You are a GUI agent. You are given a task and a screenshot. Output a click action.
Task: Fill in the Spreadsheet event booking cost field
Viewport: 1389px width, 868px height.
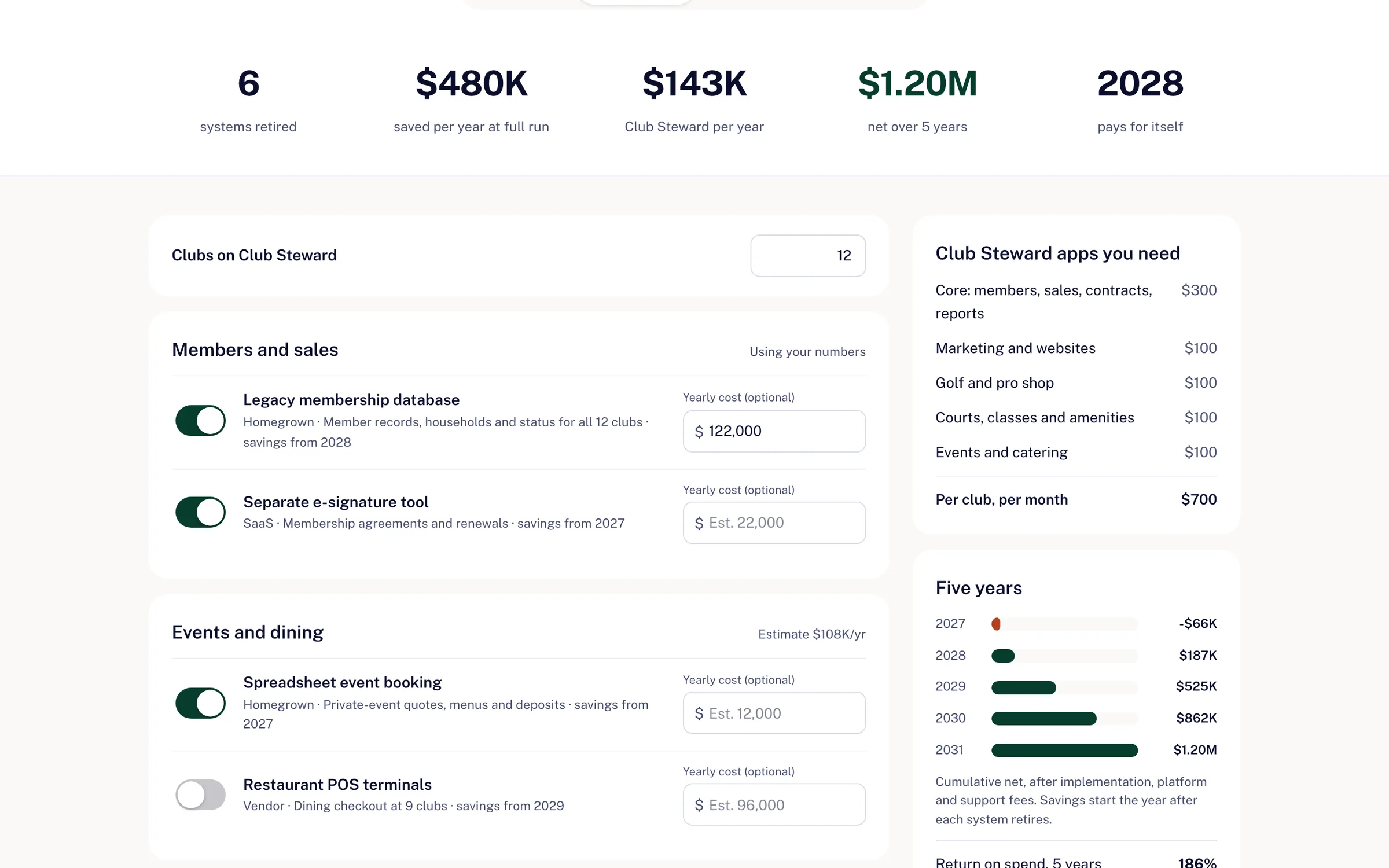pos(774,713)
